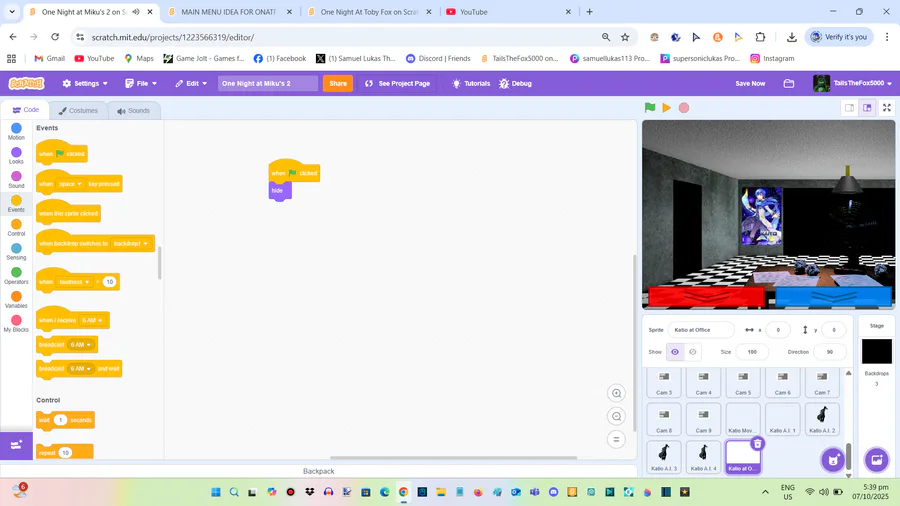
Task: Open the File menu
Action: pyautogui.click(x=141, y=83)
